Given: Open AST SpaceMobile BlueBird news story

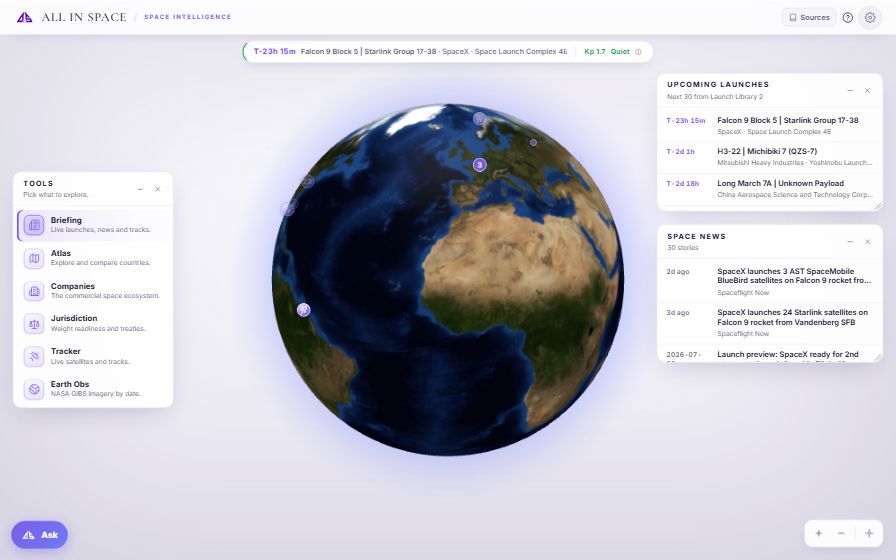Looking at the screenshot, I should click(770, 281).
